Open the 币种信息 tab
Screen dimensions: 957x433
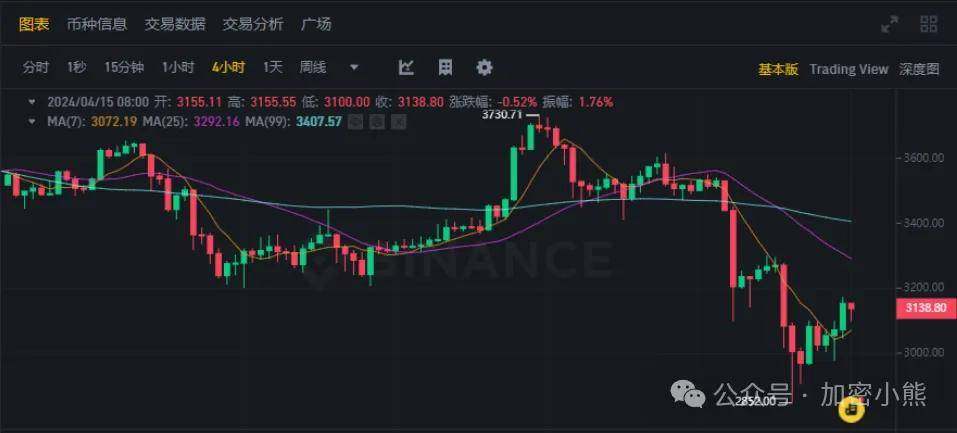pyautogui.click(x=96, y=24)
